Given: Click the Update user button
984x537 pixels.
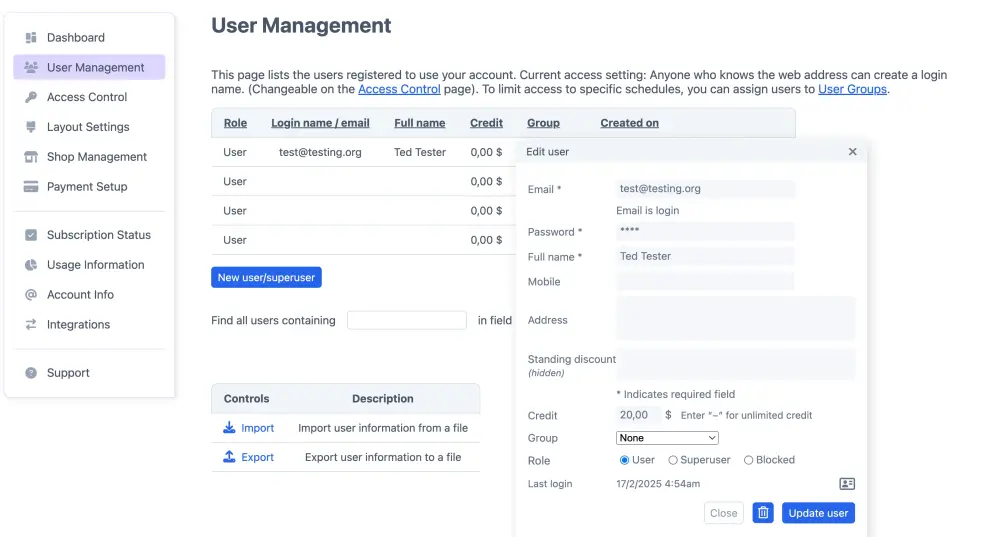Looking at the screenshot, I should pyautogui.click(x=818, y=513).
